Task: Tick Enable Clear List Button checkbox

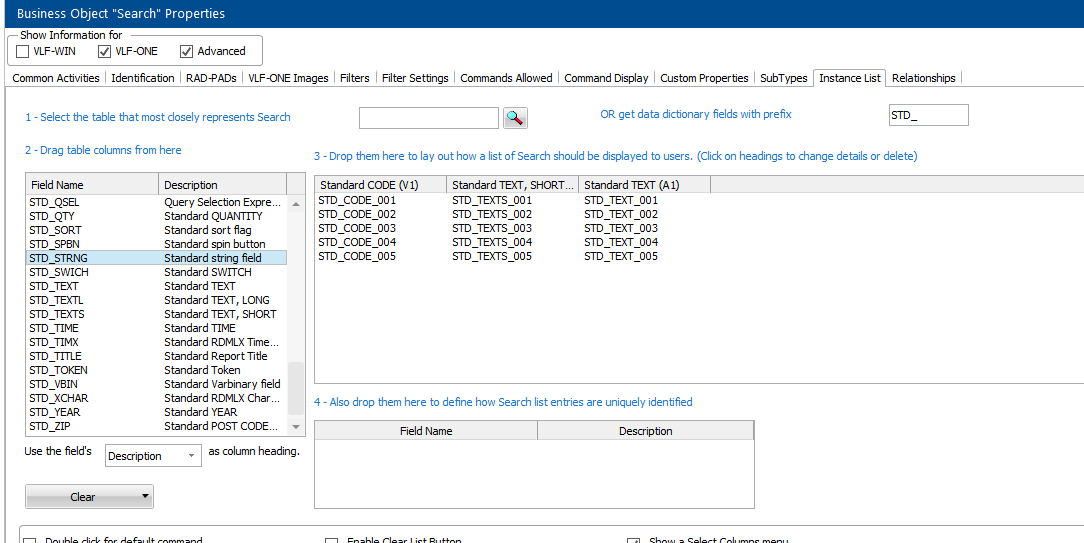Action: (331, 541)
